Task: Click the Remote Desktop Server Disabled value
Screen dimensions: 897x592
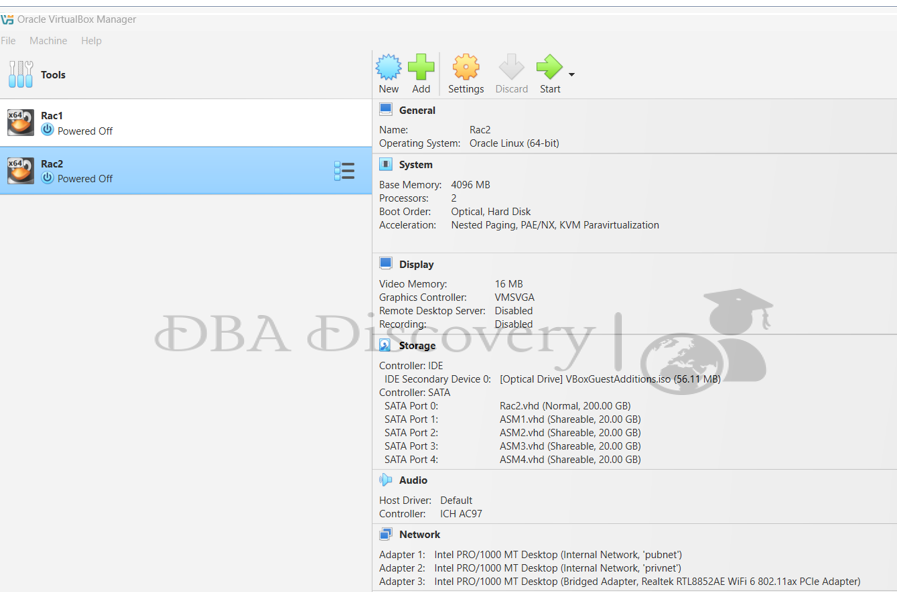Action: coord(514,311)
